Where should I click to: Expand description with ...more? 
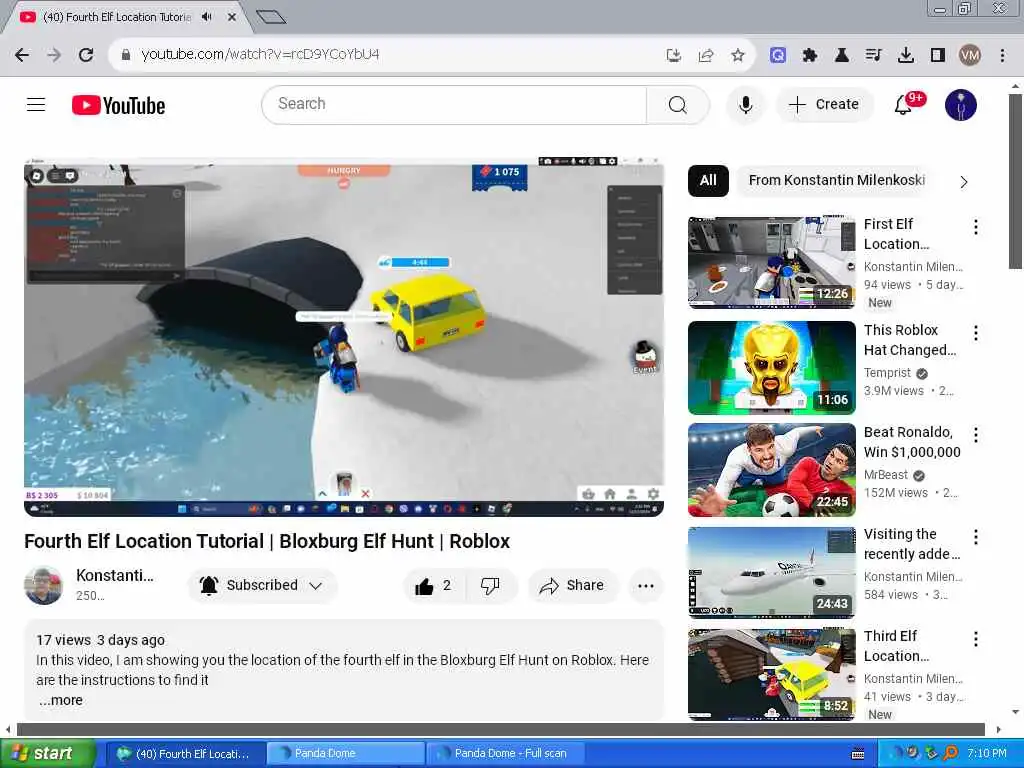click(60, 700)
